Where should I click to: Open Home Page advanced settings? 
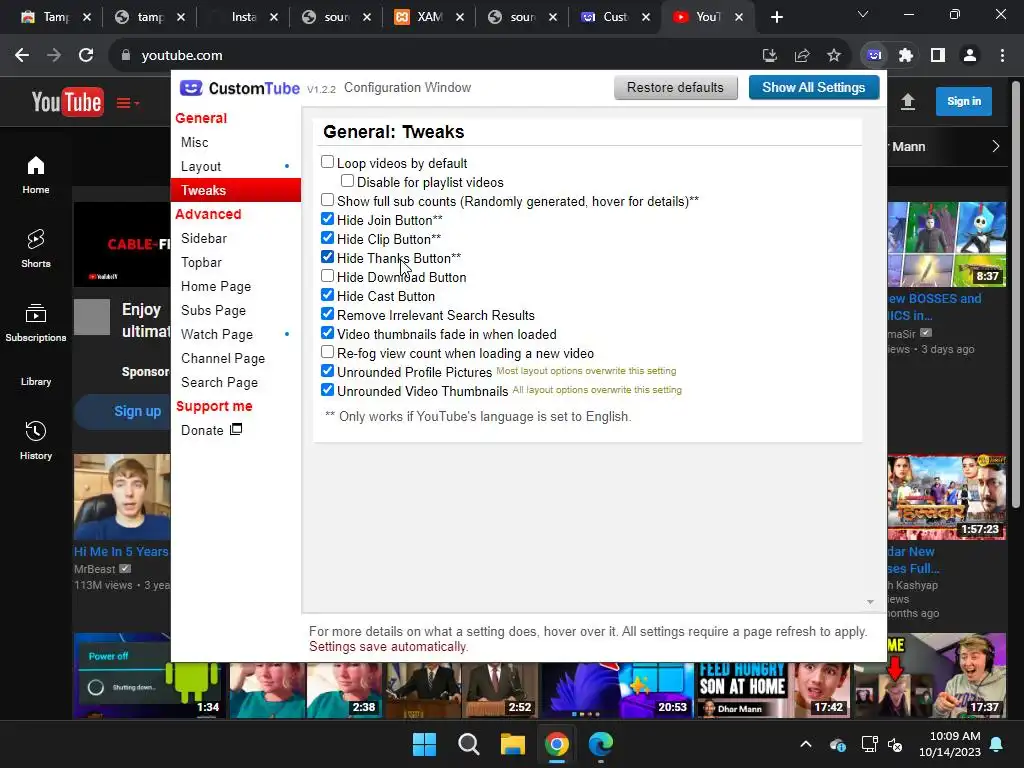pyautogui.click(x=236, y=286)
